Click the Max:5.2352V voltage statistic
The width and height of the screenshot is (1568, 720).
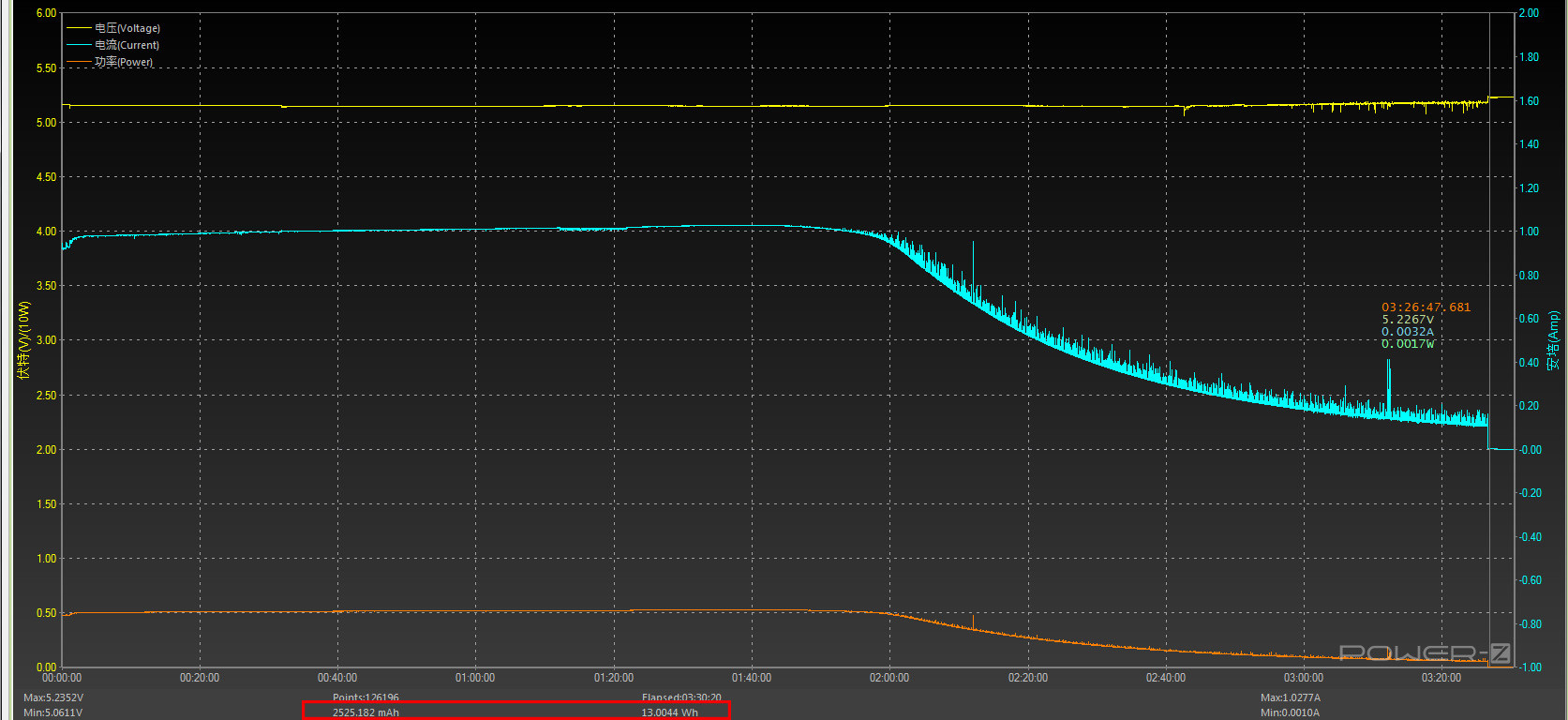pos(53,697)
